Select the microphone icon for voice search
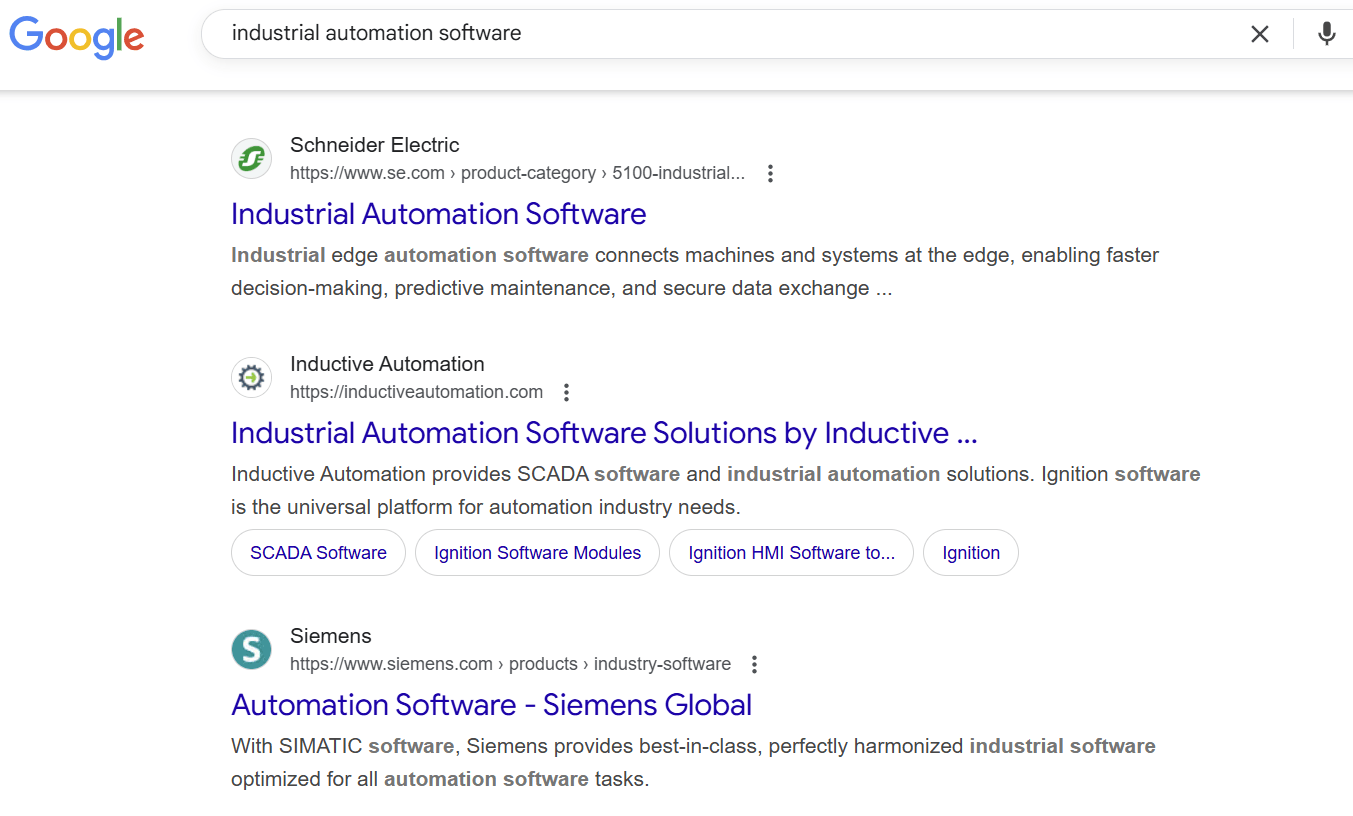The width and height of the screenshot is (1353, 816). [x=1326, y=33]
